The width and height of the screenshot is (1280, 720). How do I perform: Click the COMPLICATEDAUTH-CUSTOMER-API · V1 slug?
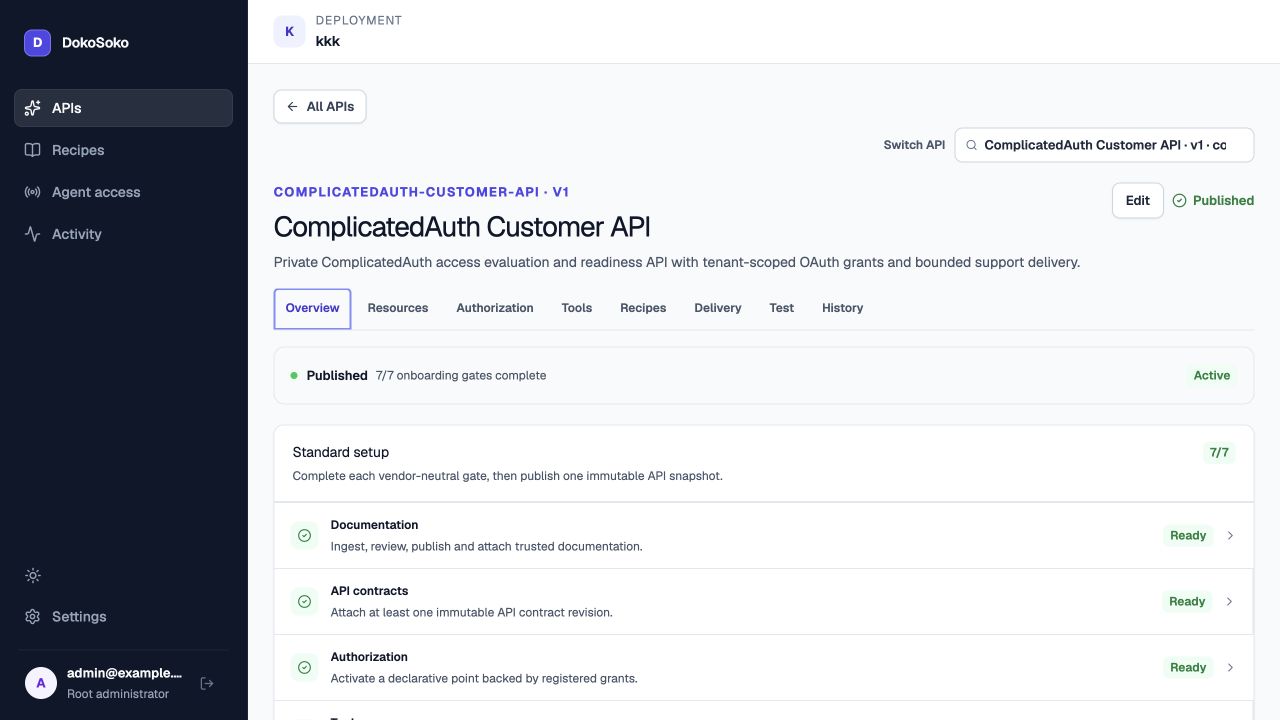pyautogui.click(x=421, y=192)
